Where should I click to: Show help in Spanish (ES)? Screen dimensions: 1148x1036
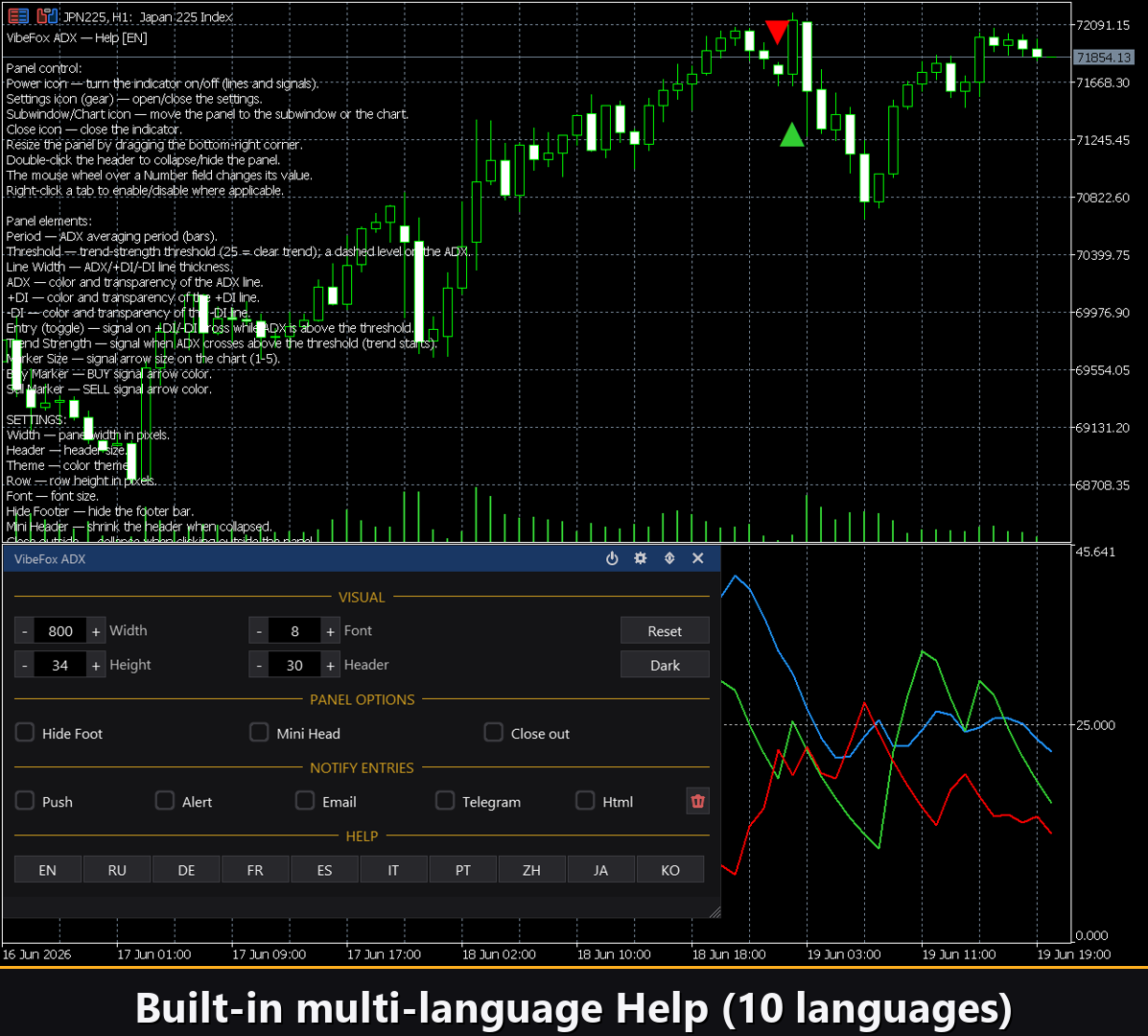pyautogui.click(x=324, y=870)
